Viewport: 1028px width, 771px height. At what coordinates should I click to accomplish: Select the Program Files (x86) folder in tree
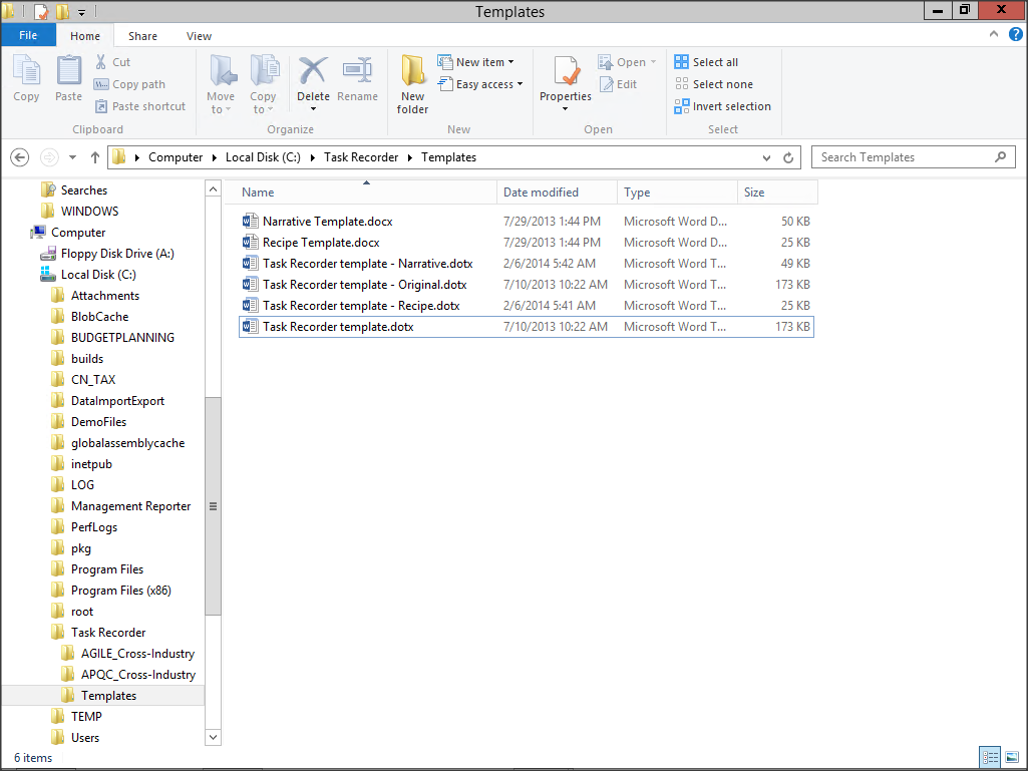point(121,590)
